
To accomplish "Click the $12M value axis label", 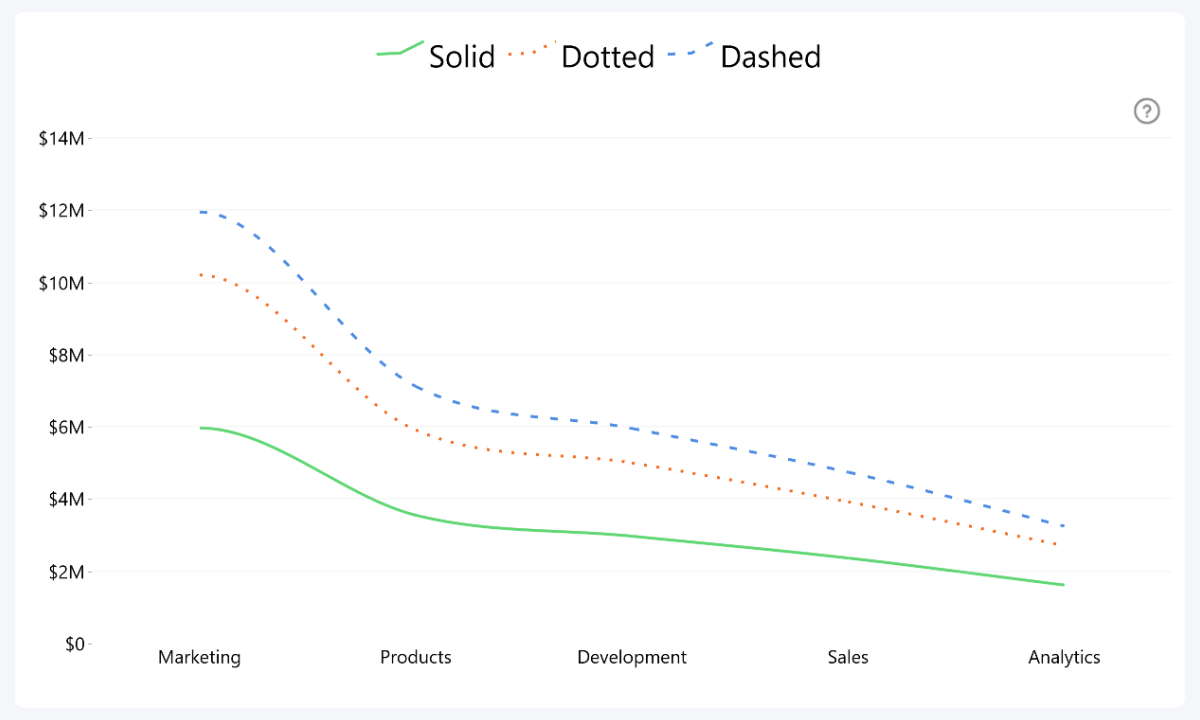I will pos(61,211).
